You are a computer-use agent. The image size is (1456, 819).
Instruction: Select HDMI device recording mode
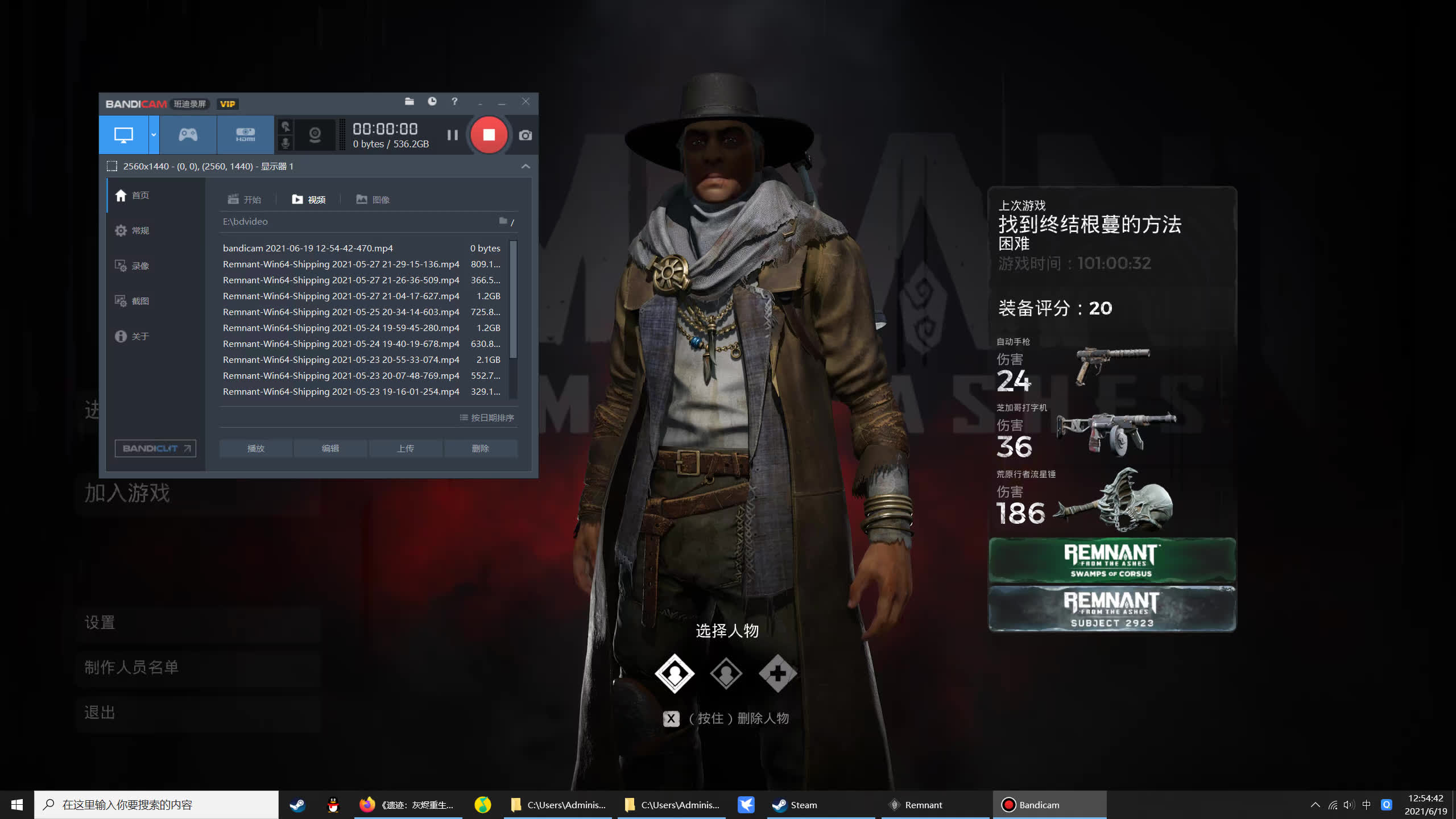(x=245, y=135)
